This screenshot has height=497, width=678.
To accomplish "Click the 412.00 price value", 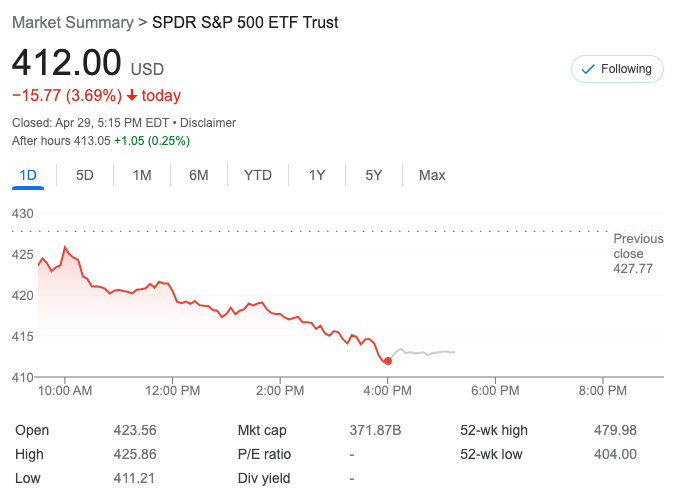I will pyautogui.click(x=66, y=63).
